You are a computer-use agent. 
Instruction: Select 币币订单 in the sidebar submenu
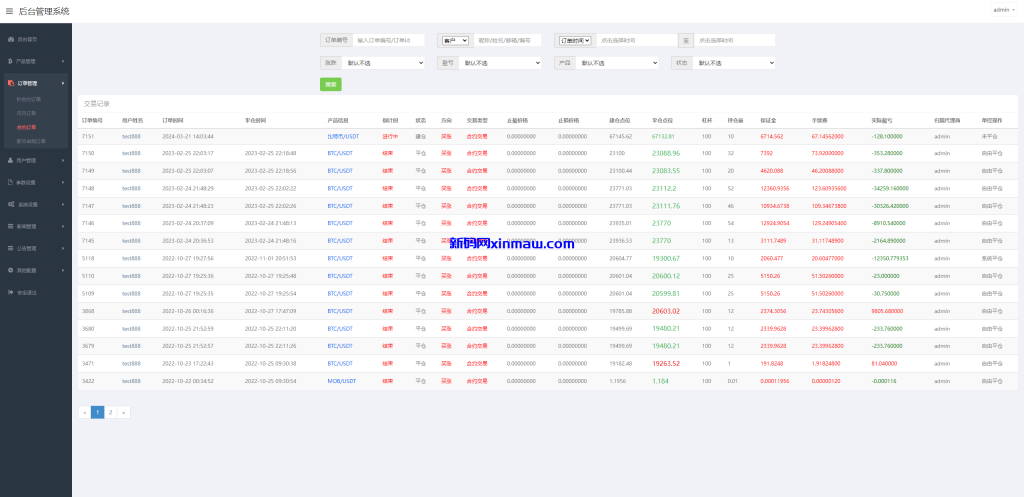pos(28,113)
